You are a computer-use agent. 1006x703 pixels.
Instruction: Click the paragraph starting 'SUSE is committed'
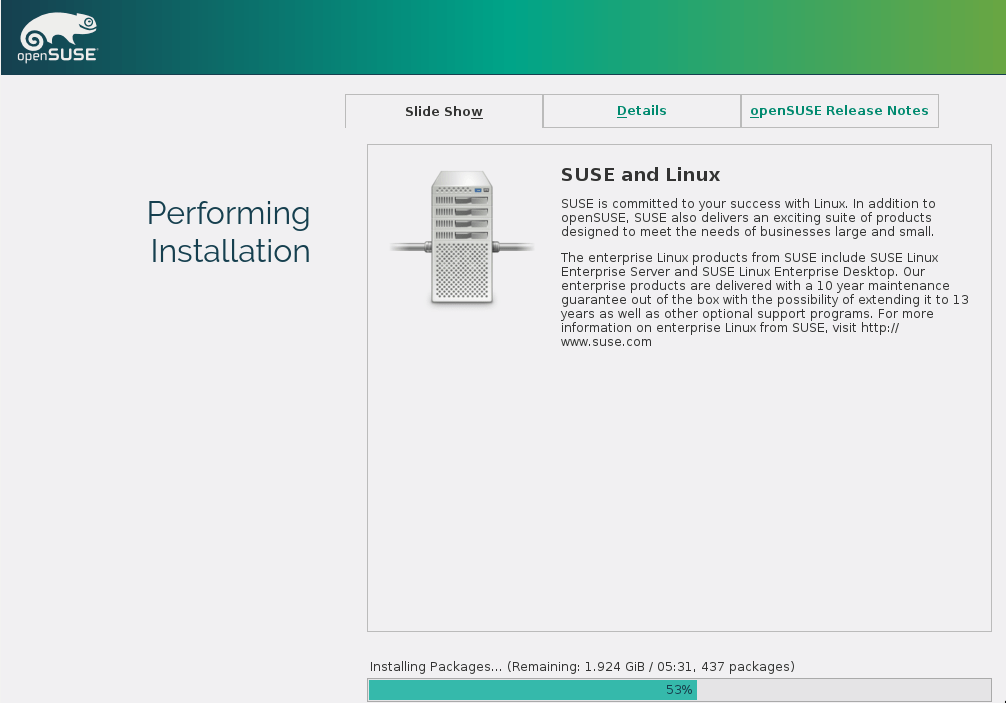coord(748,217)
